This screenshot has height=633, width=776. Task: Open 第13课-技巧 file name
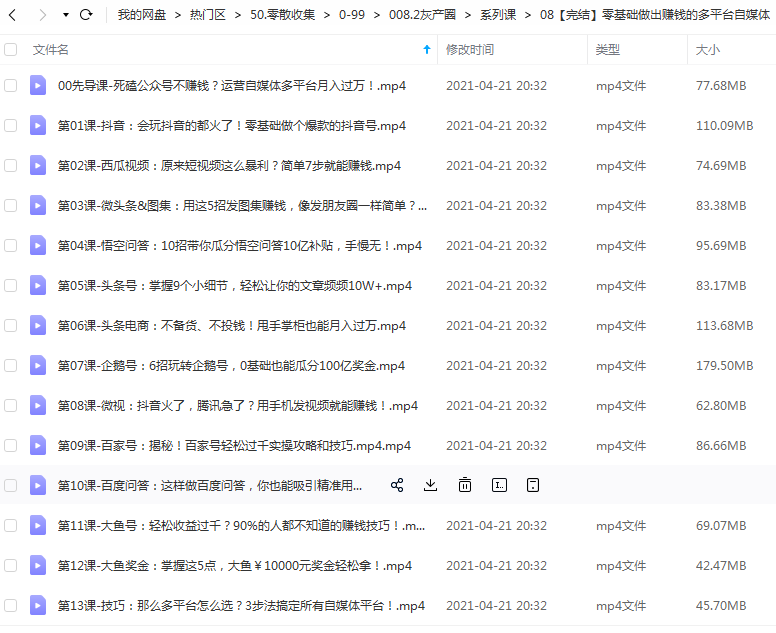[241, 606]
